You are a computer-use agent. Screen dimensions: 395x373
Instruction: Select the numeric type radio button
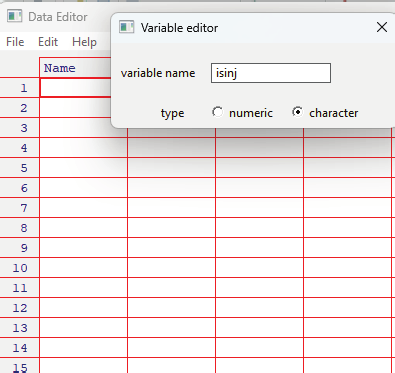point(218,112)
